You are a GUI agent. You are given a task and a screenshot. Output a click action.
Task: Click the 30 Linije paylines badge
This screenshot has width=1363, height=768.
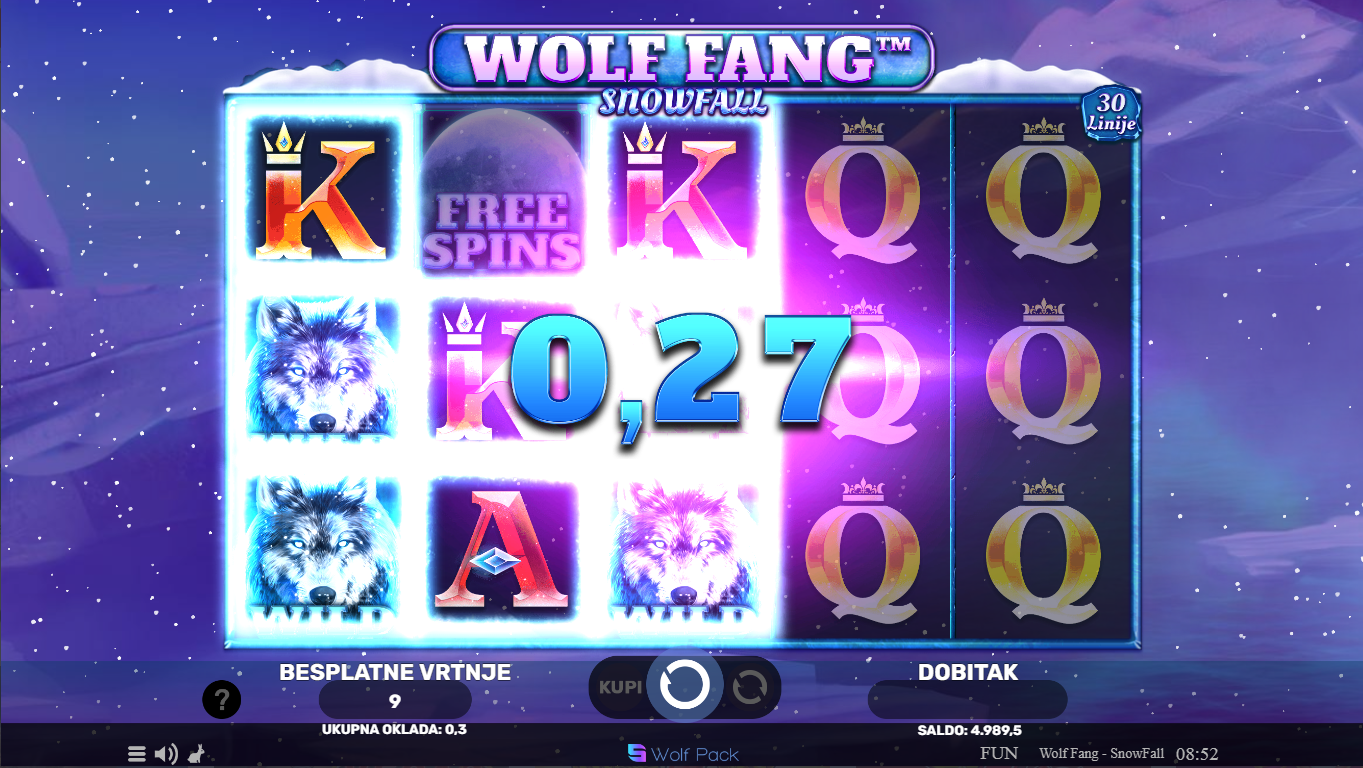(1111, 114)
